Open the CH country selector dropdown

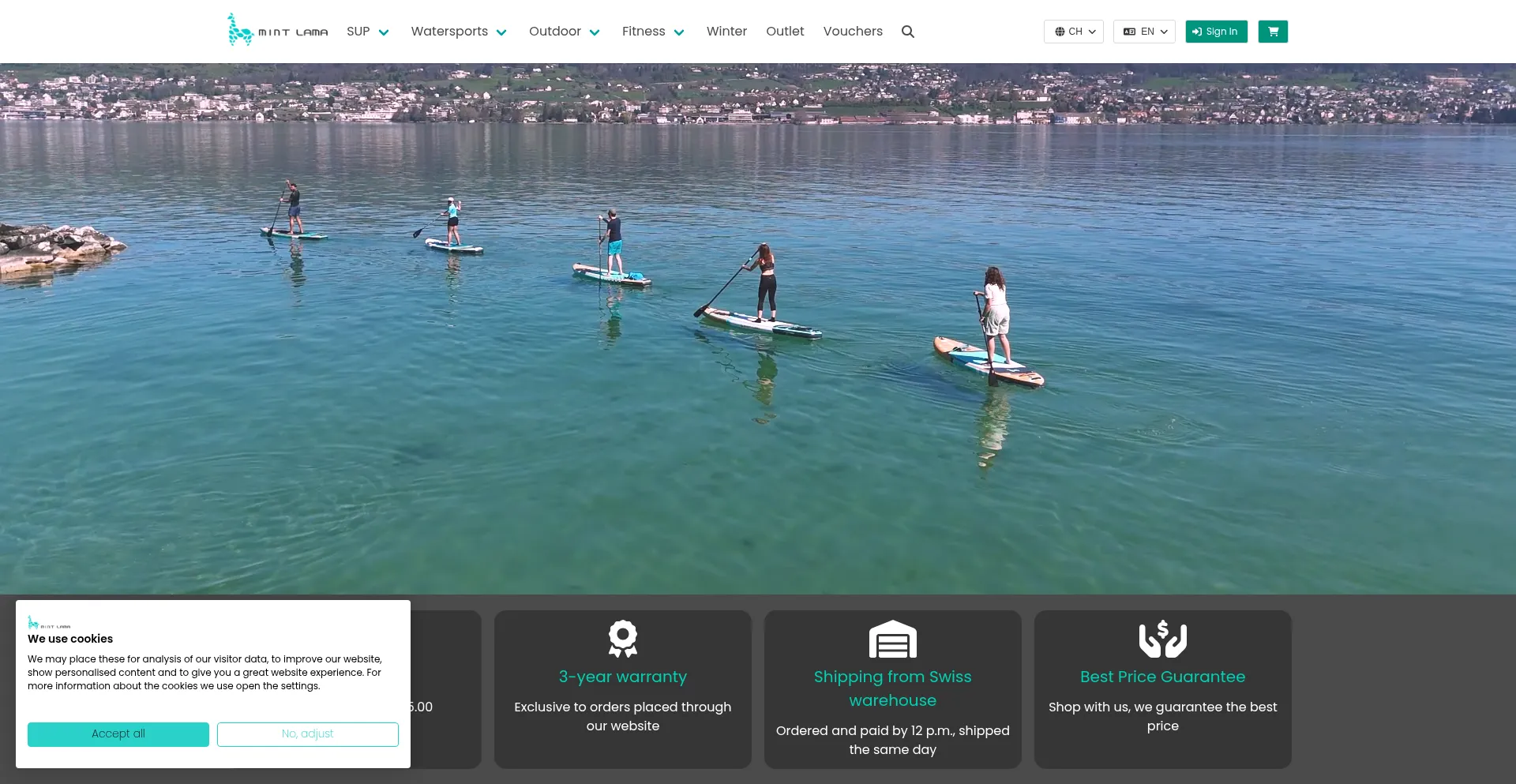coord(1074,32)
